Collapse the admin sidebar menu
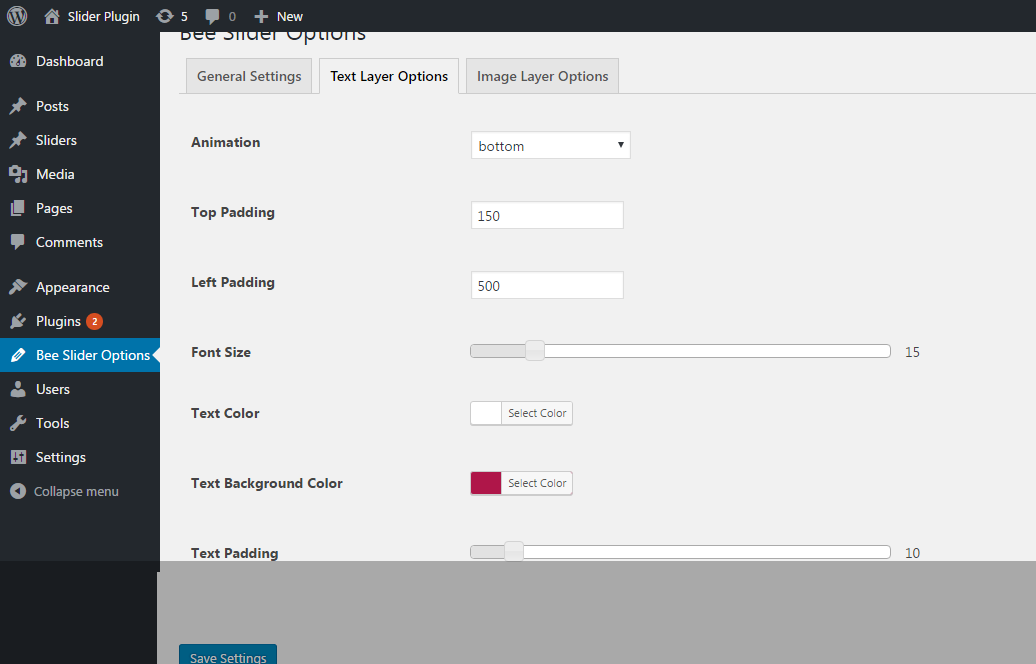This screenshot has height=664, width=1036. pos(76,491)
